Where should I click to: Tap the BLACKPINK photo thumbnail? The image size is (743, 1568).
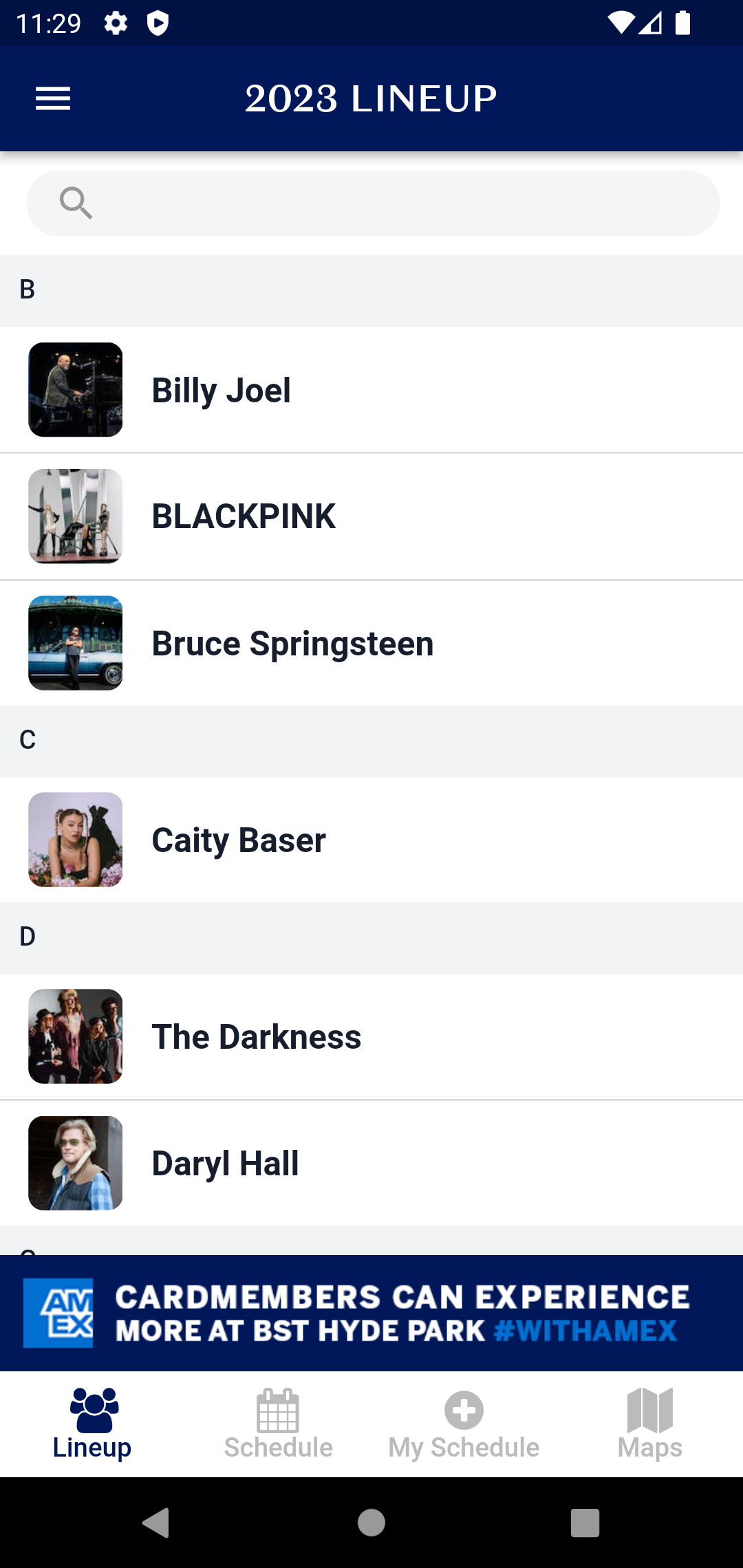[76, 516]
